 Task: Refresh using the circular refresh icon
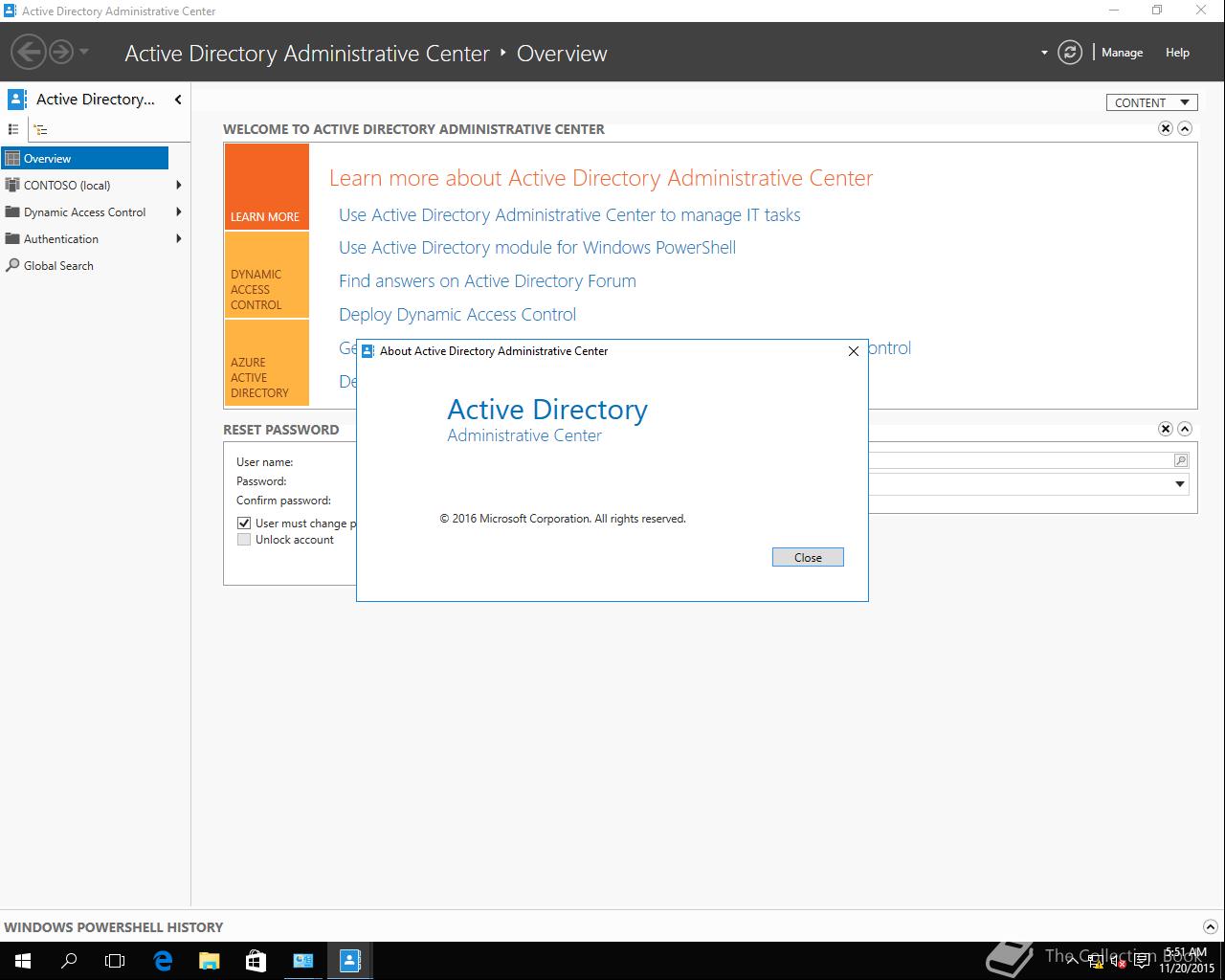[x=1070, y=53]
